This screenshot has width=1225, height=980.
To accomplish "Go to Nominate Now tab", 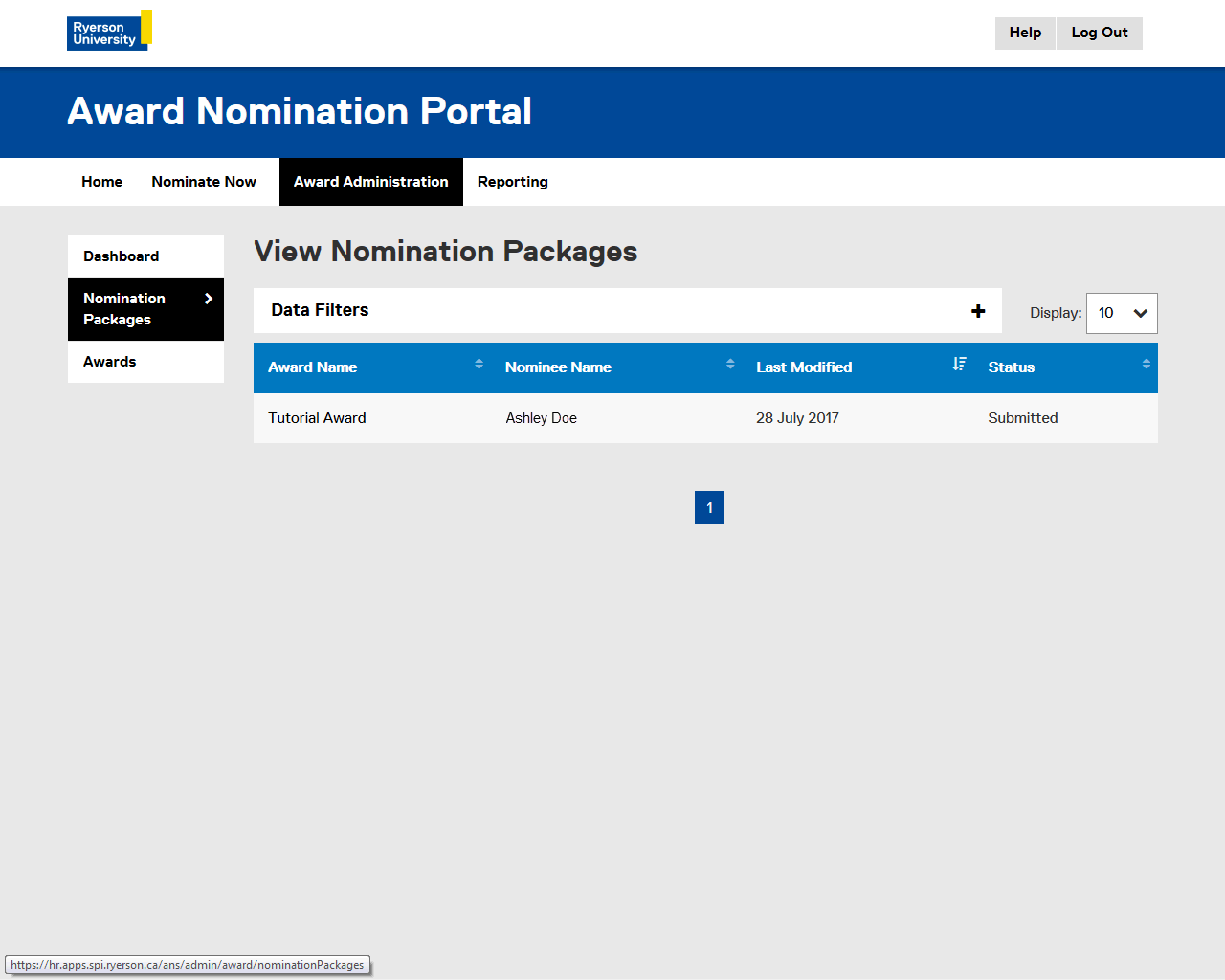I will click(204, 182).
